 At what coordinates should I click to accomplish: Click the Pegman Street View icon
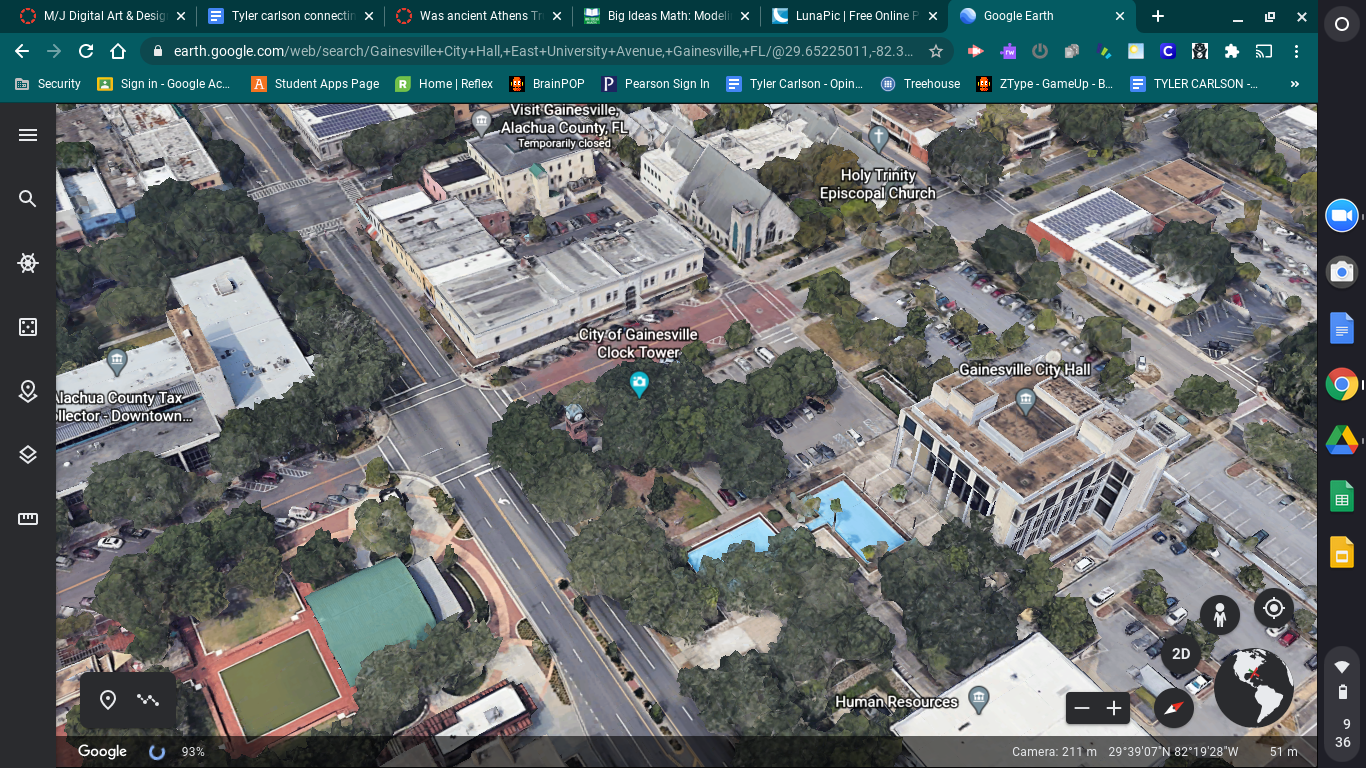[x=1220, y=615]
